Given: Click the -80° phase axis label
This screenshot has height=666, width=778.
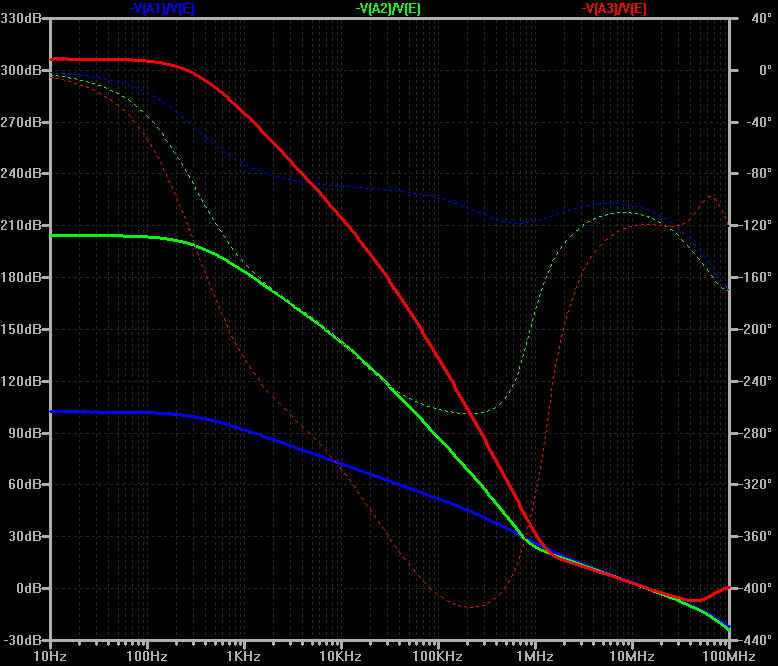Looking at the screenshot, I should pyautogui.click(x=759, y=174).
